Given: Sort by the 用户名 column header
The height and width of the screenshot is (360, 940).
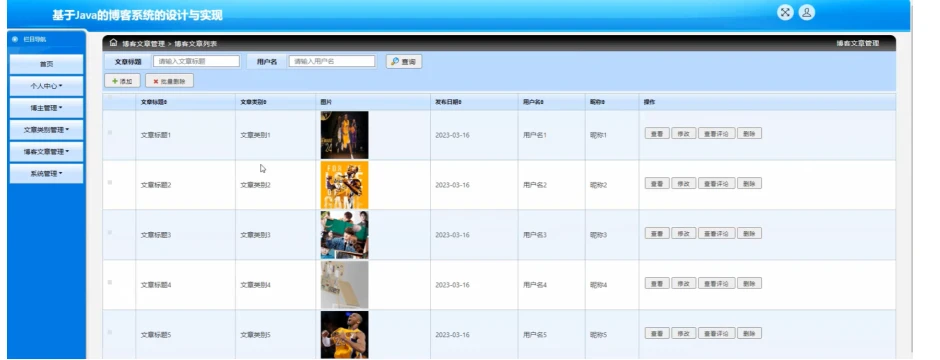Looking at the screenshot, I should tap(534, 102).
